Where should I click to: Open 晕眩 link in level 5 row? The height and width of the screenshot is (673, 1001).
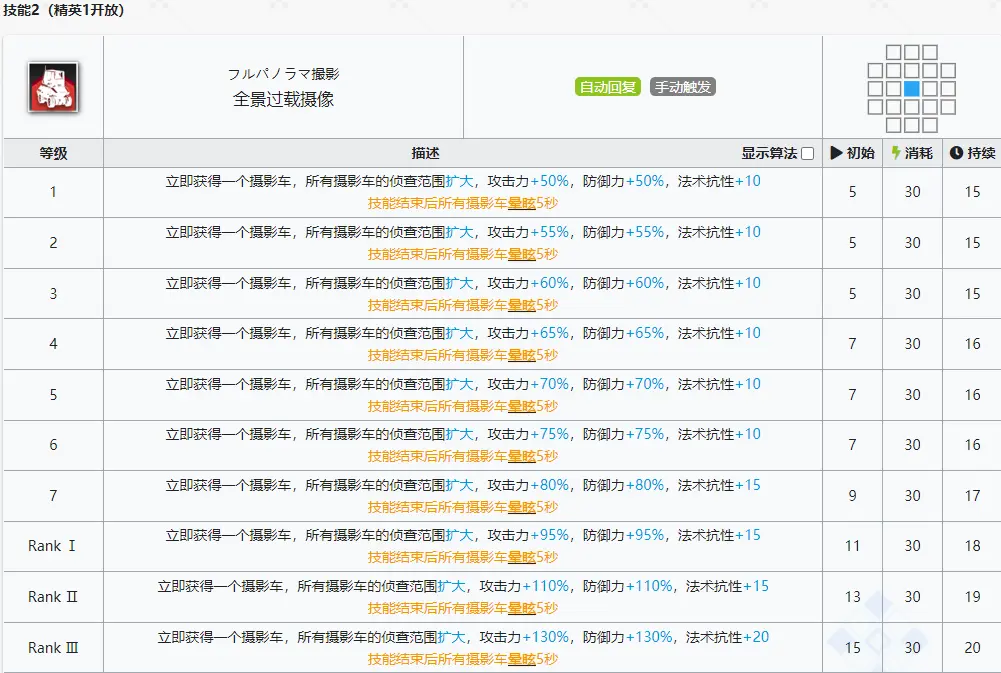pos(522,406)
